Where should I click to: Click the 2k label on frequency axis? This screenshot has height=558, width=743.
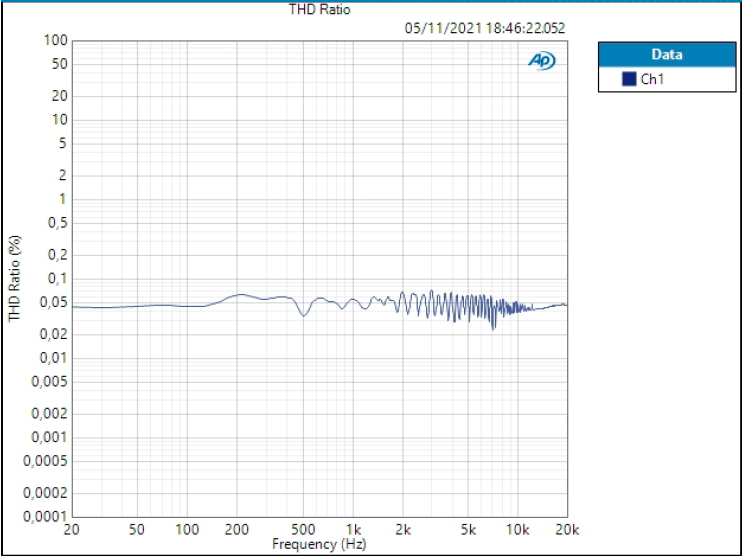pos(403,529)
